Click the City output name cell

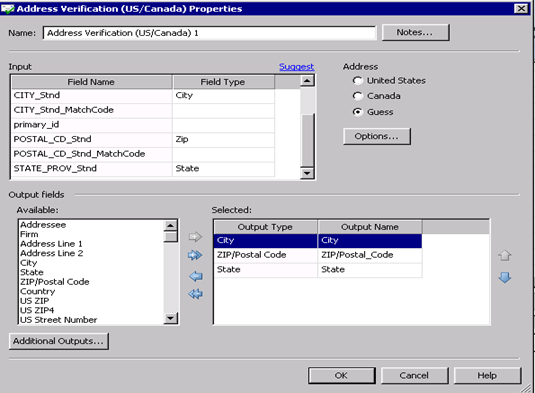[370, 241]
